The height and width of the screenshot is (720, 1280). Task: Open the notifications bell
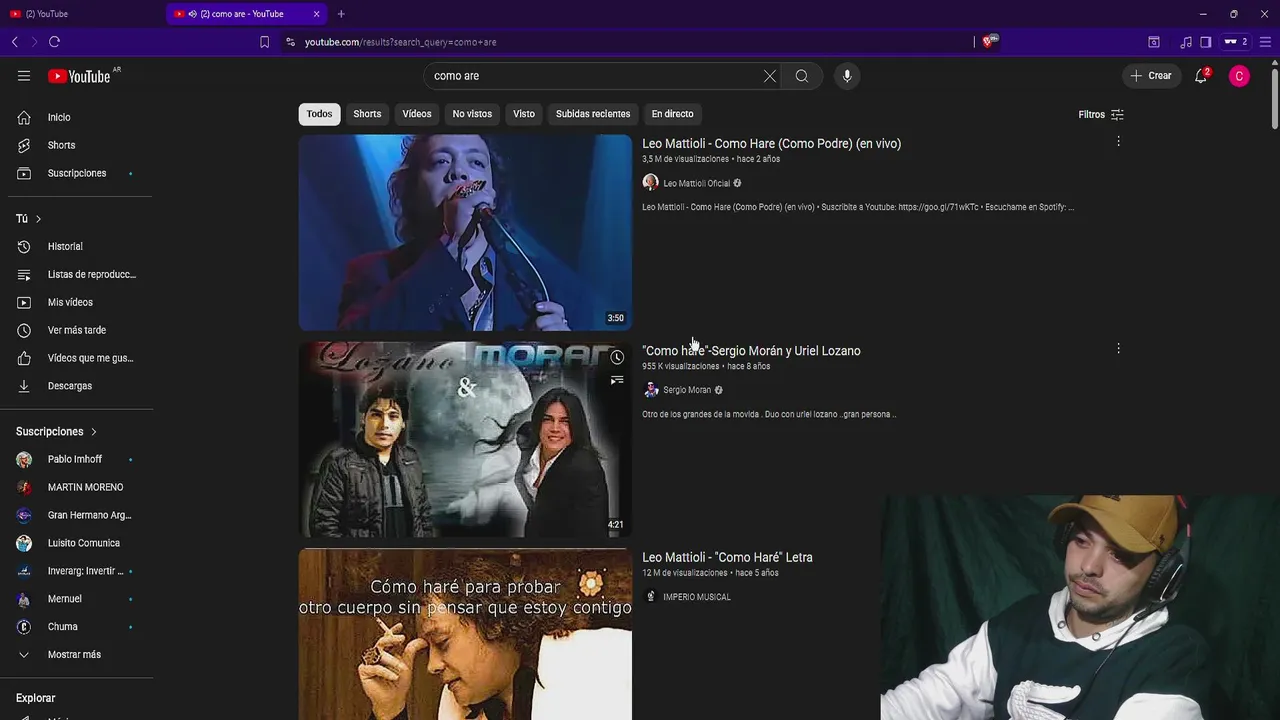tap(1201, 76)
